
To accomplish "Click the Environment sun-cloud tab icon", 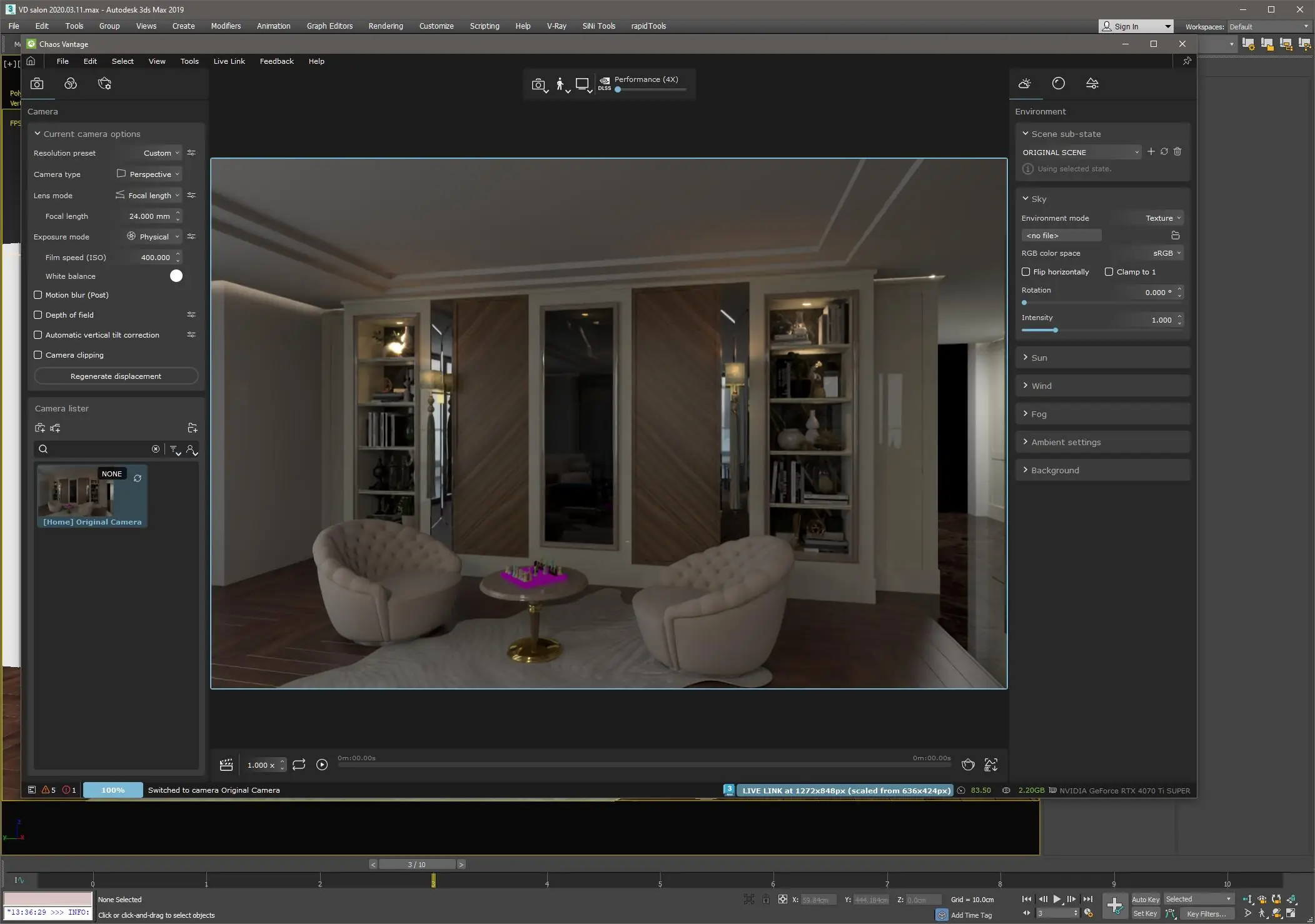I will (x=1024, y=84).
